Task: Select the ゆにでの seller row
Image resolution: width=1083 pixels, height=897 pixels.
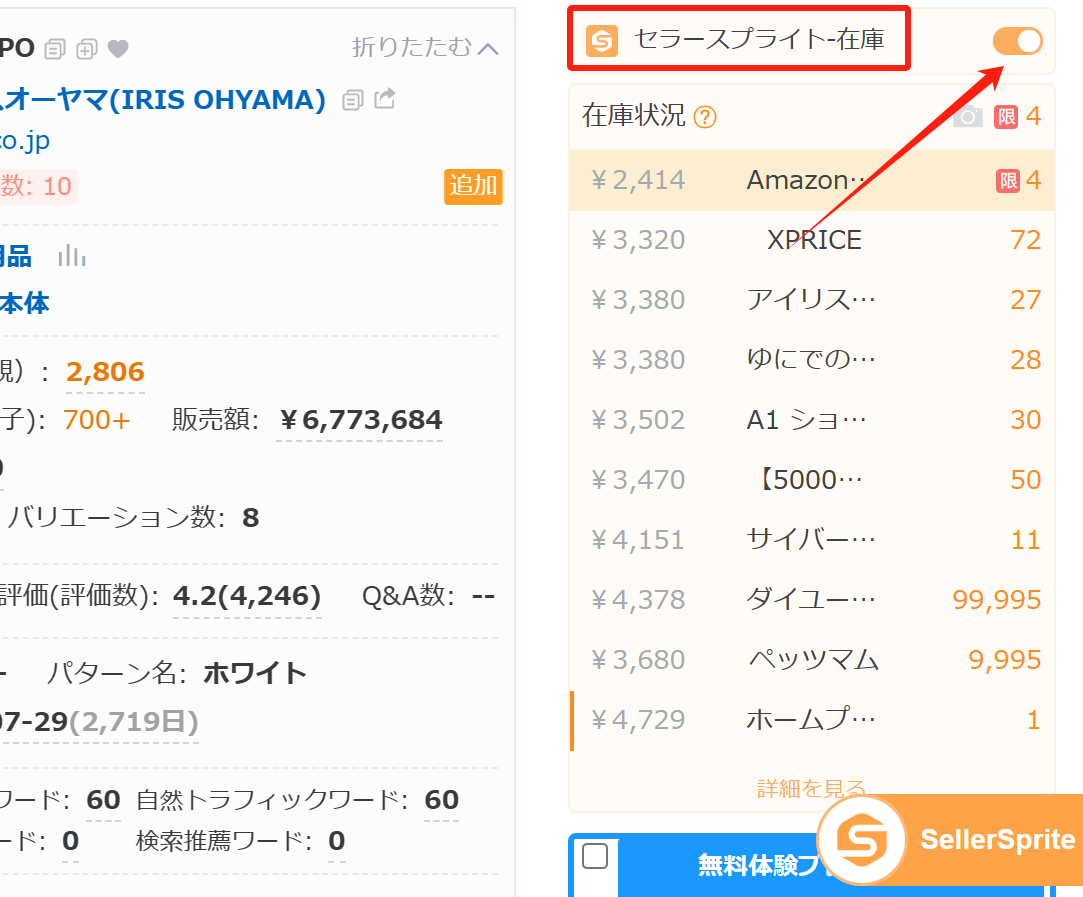Action: (812, 360)
